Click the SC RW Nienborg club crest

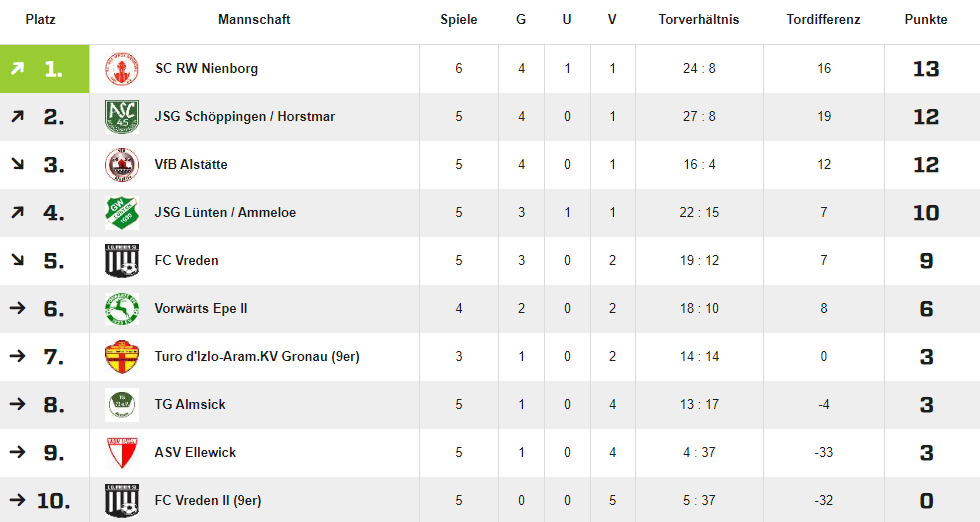tap(122, 69)
